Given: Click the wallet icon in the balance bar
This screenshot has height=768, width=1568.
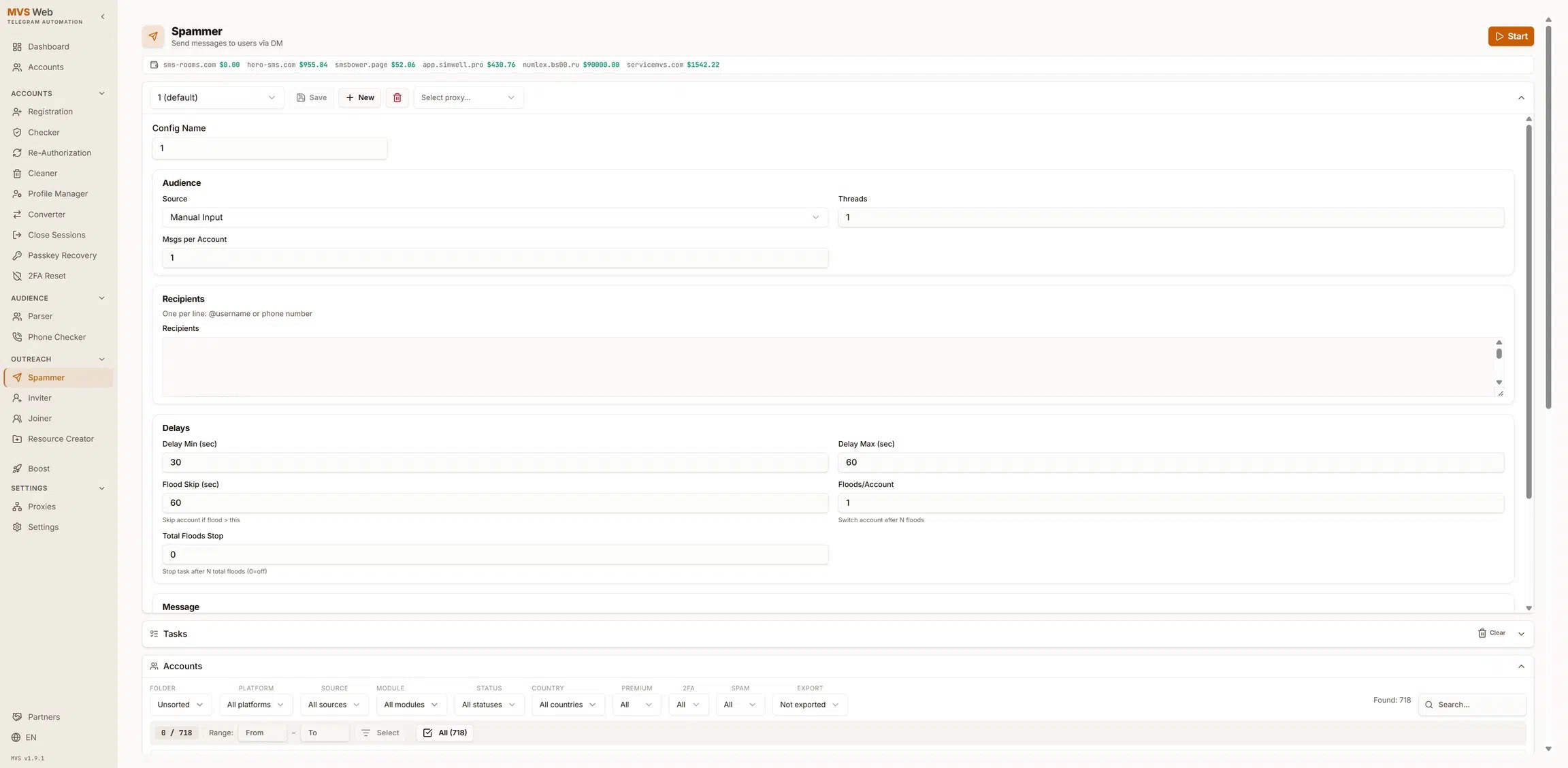Looking at the screenshot, I should coord(154,65).
